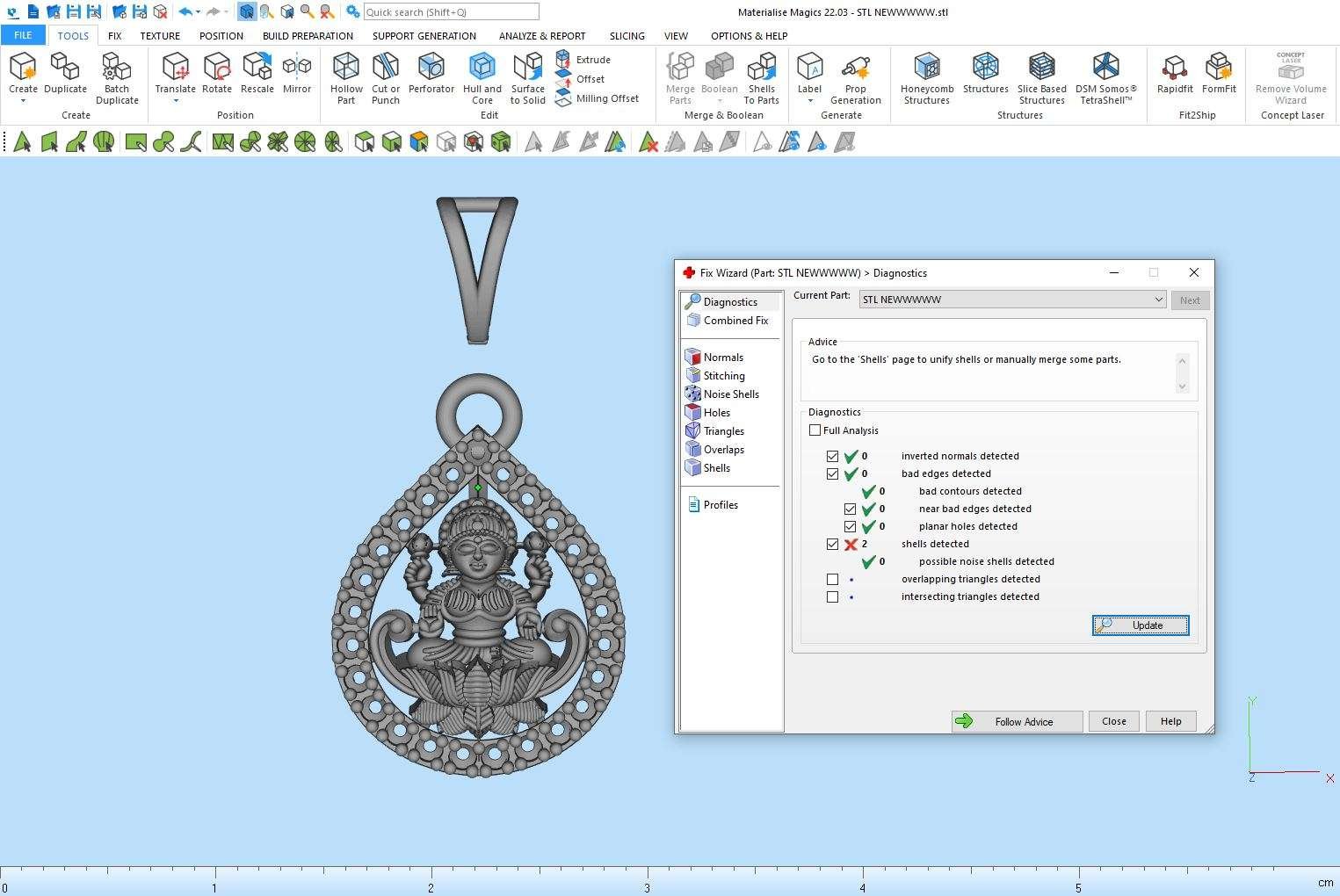The width and height of the screenshot is (1340, 896).
Task: Expand the Translate dropdown arrow
Action: click(x=175, y=101)
